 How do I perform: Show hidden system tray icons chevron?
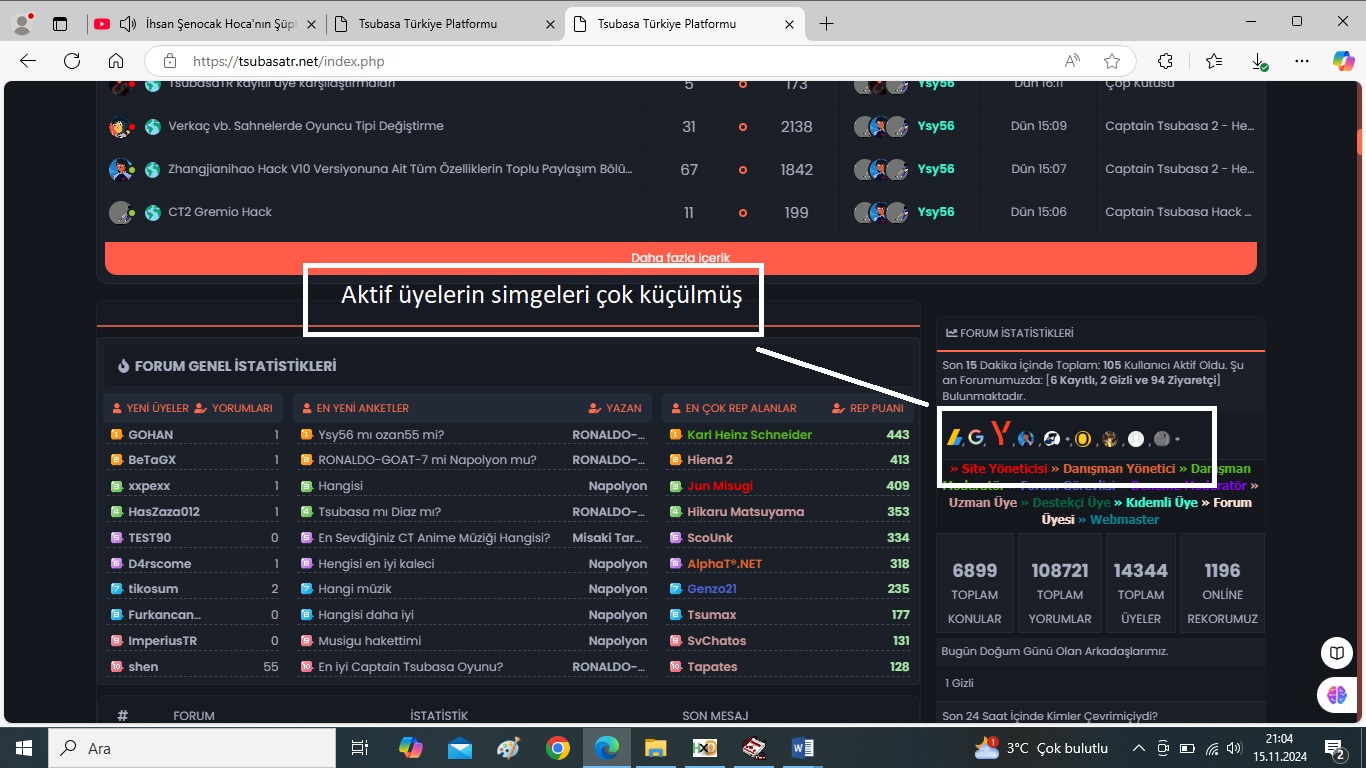(x=1138, y=748)
